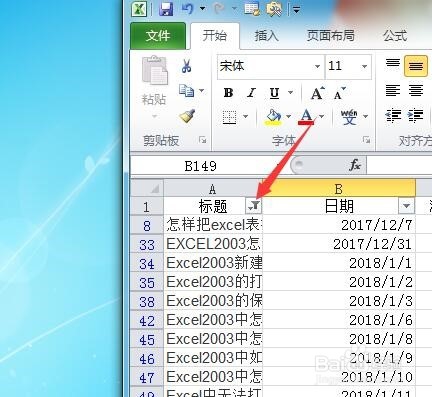Select row header 8

(x=147, y=226)
